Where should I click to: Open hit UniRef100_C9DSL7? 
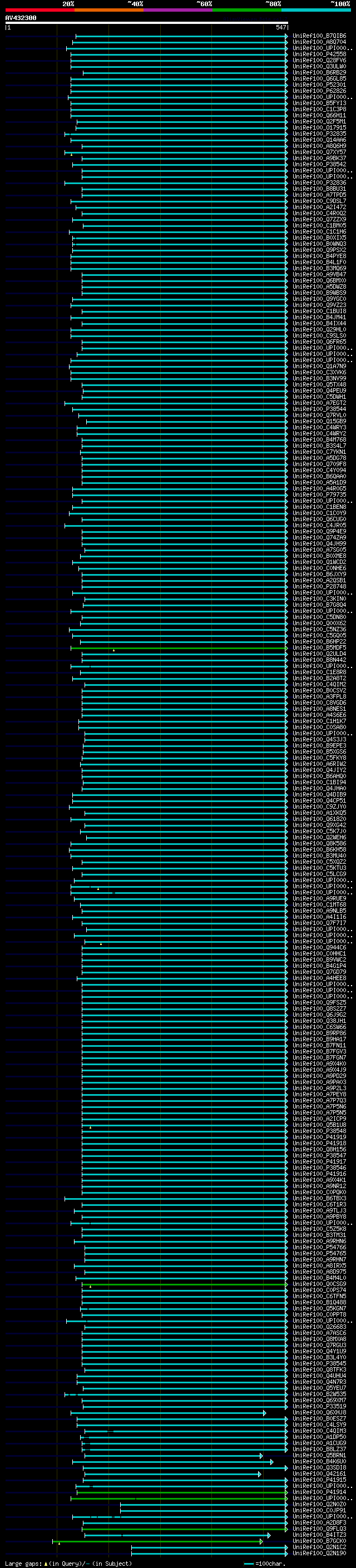[319, 201]
